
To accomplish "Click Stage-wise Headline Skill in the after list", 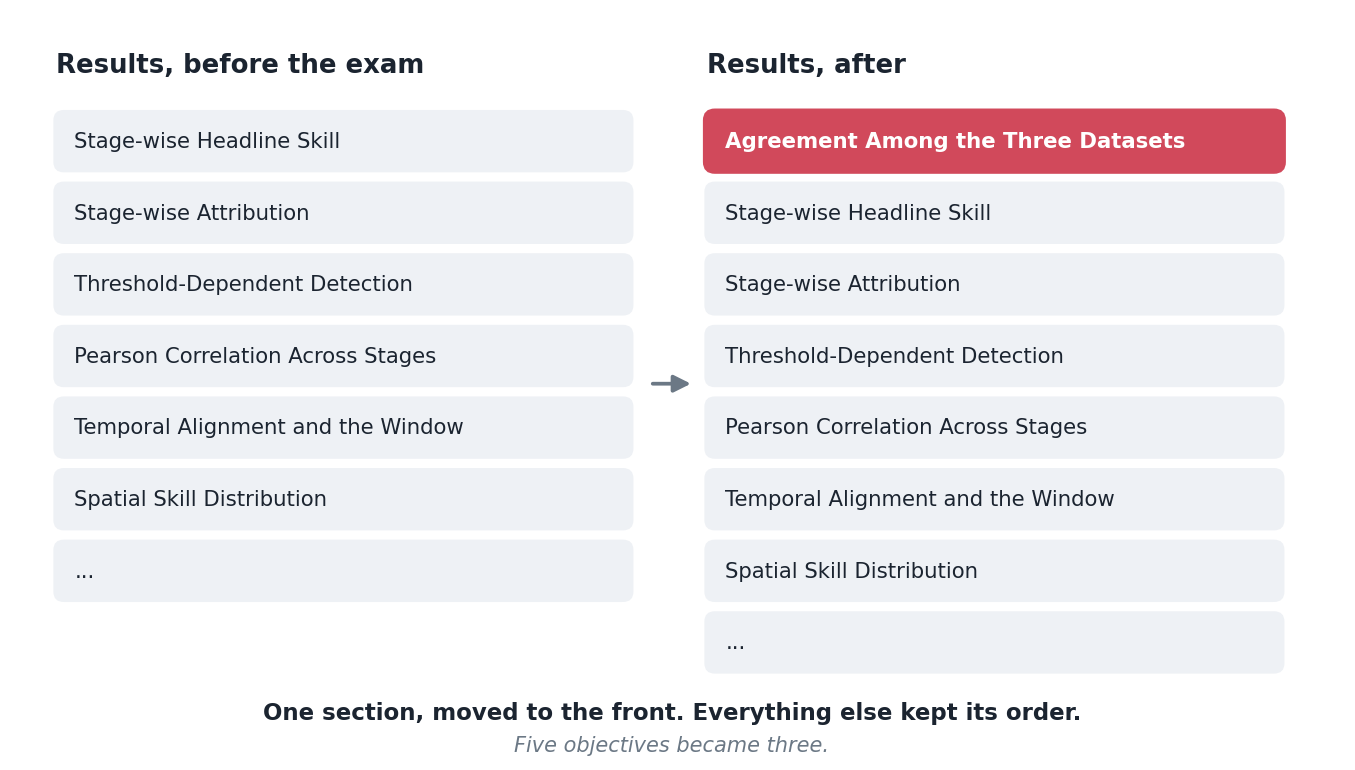I will point(994,213).
